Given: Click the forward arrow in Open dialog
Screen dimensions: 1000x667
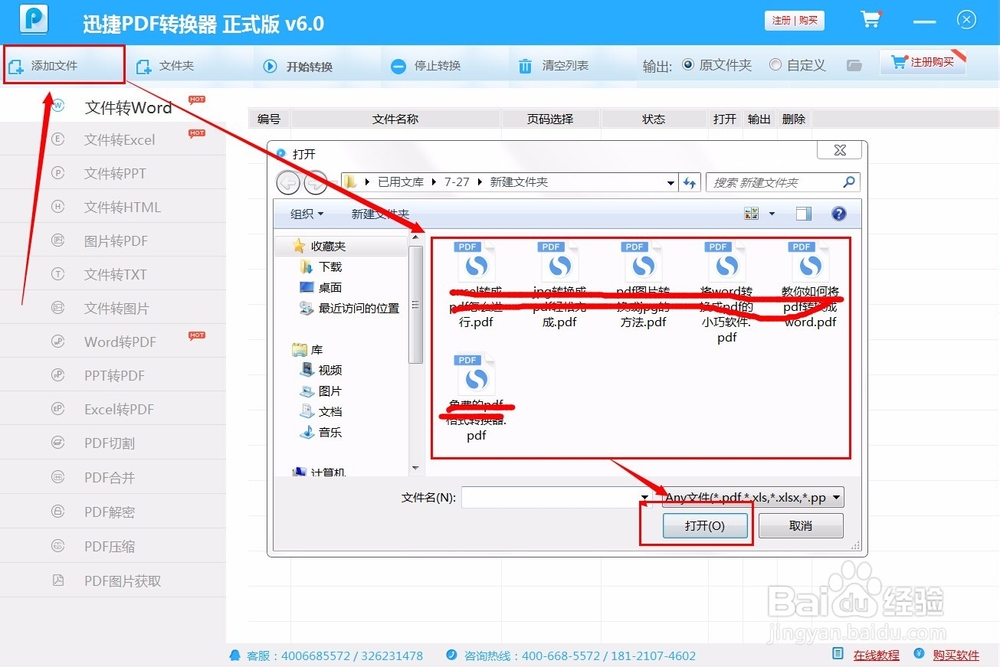Looking at the screenshot, I should 315,183.
